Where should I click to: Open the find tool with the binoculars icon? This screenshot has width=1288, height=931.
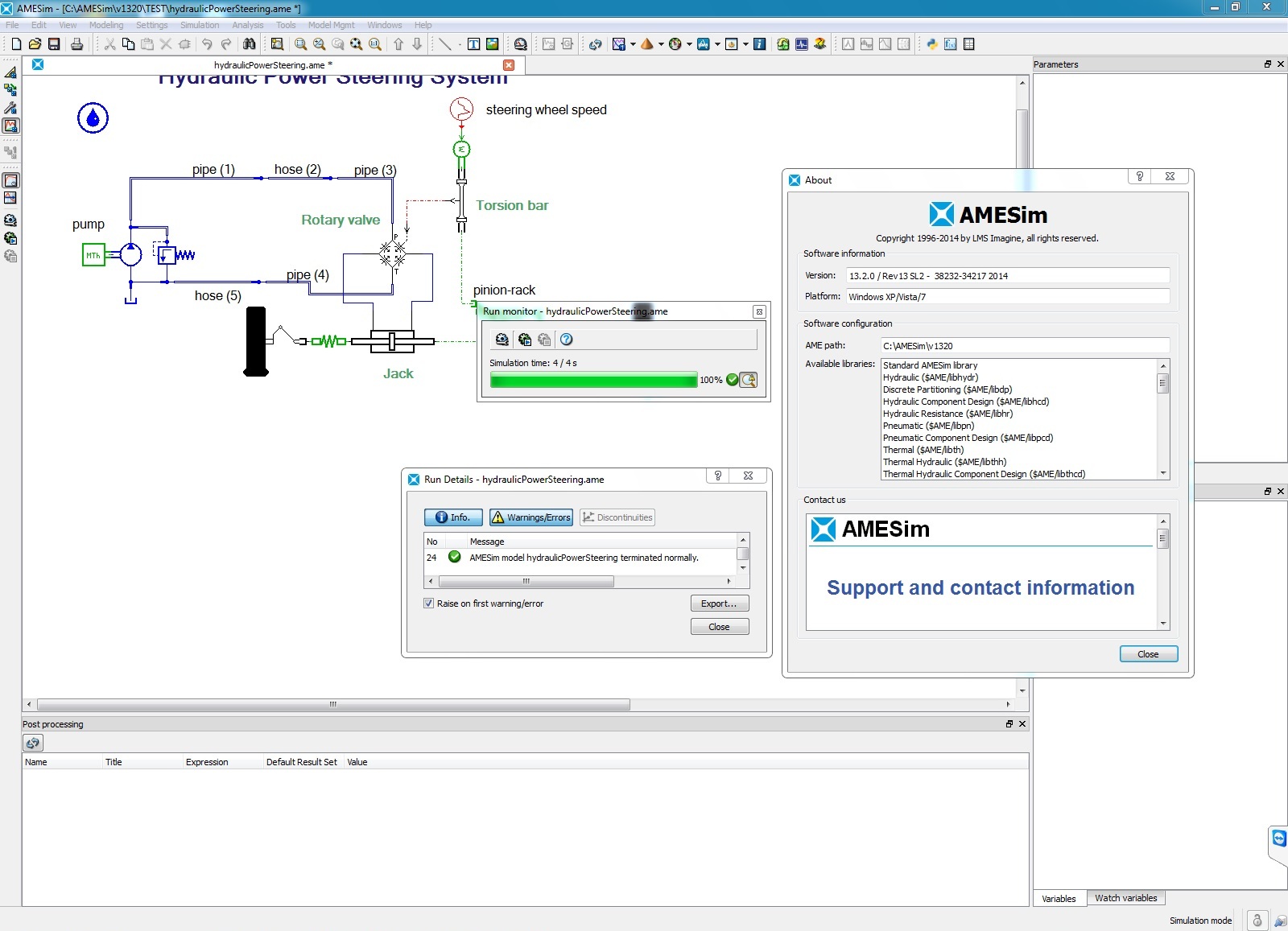[x=249, y=44]
